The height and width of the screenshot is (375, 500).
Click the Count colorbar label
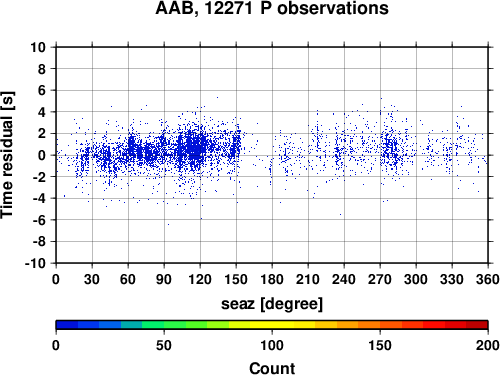click(272, 368)
